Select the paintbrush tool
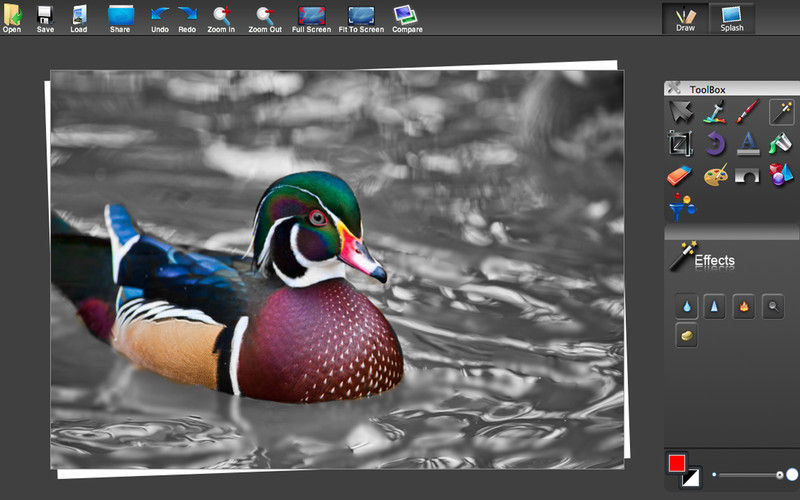The width and height of the screenshot is (800, 500). (x=747, y=111)
